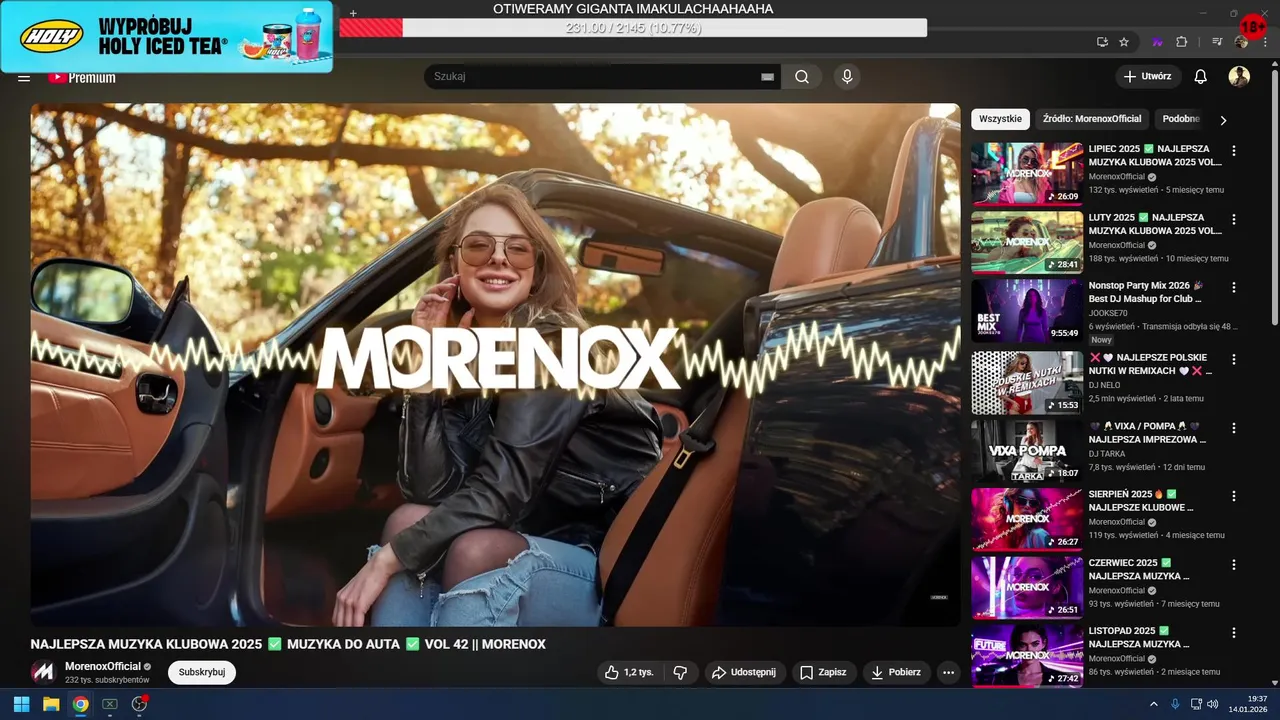Open options menu for LUTY 2025 video
Image resolution: width=1280 pixels, height=720 pixels.
(1234, 219)
